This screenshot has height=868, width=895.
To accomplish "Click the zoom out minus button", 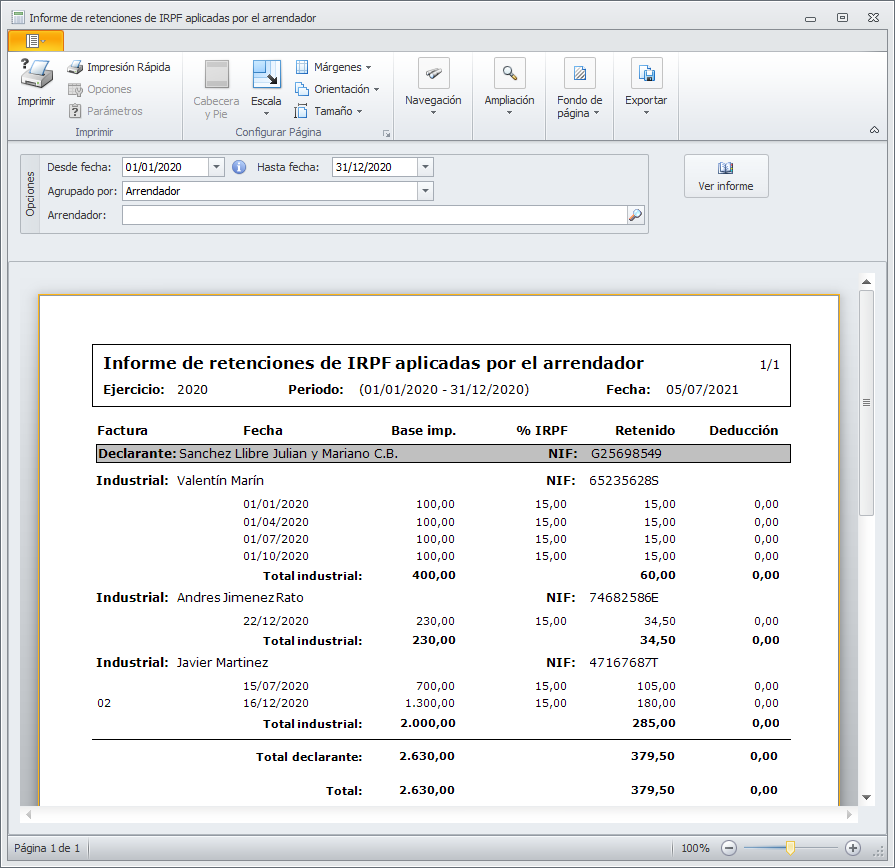I will click(x=729, y=848).
